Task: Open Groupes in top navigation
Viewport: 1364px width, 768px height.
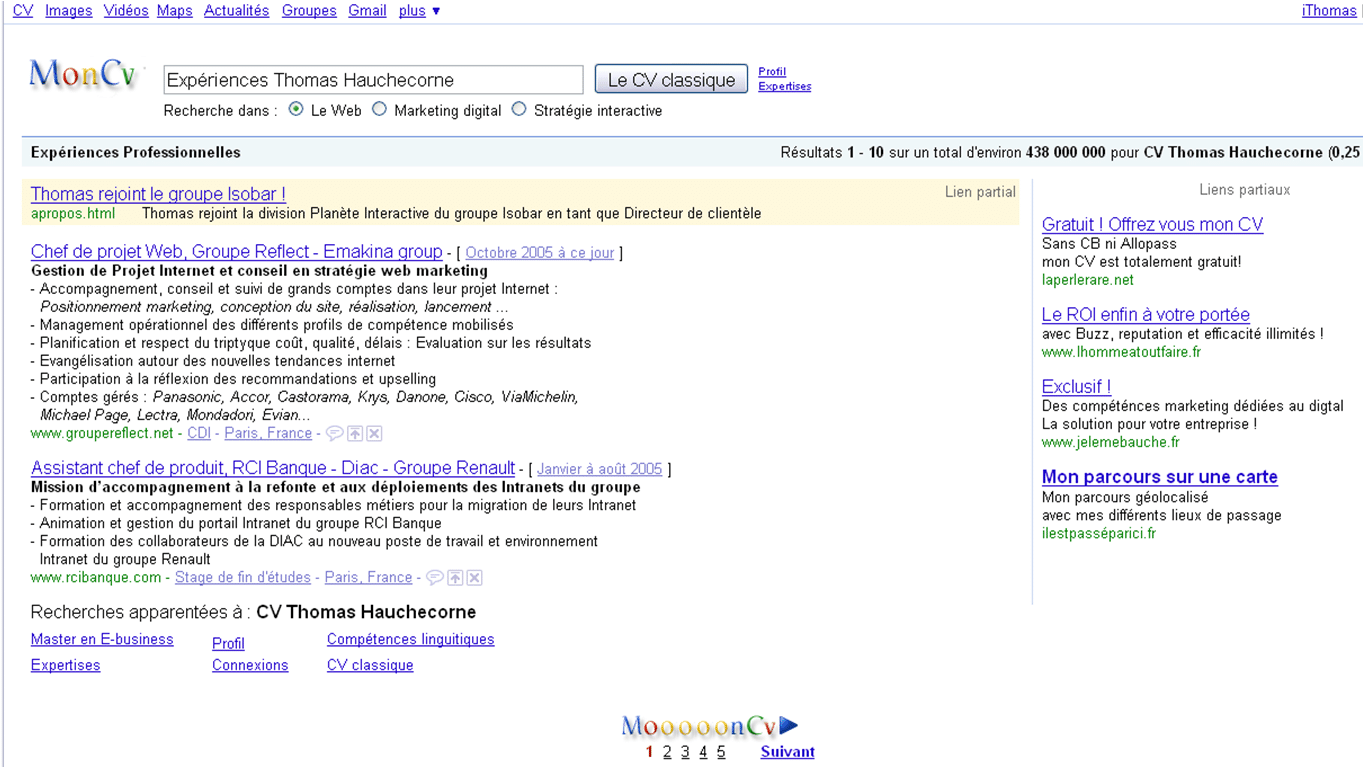Action: tap(309, 10)
